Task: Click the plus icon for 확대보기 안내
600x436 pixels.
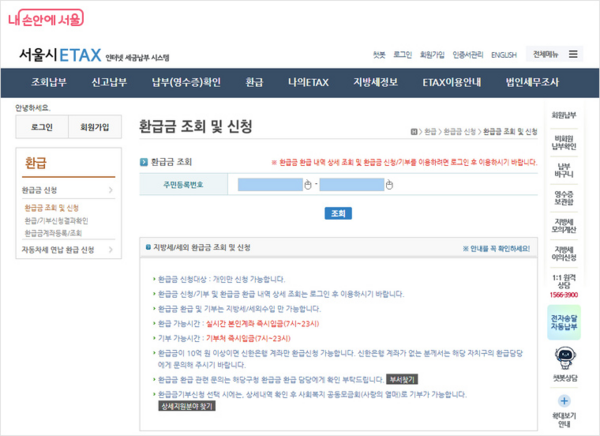Action: click(x=564, y=401)
